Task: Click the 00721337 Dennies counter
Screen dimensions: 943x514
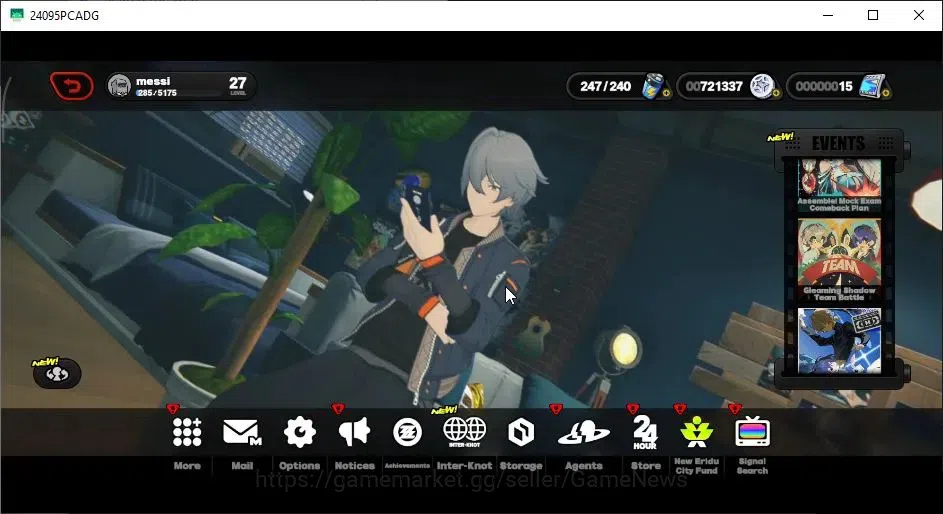Action: click(x=714, y=87)
